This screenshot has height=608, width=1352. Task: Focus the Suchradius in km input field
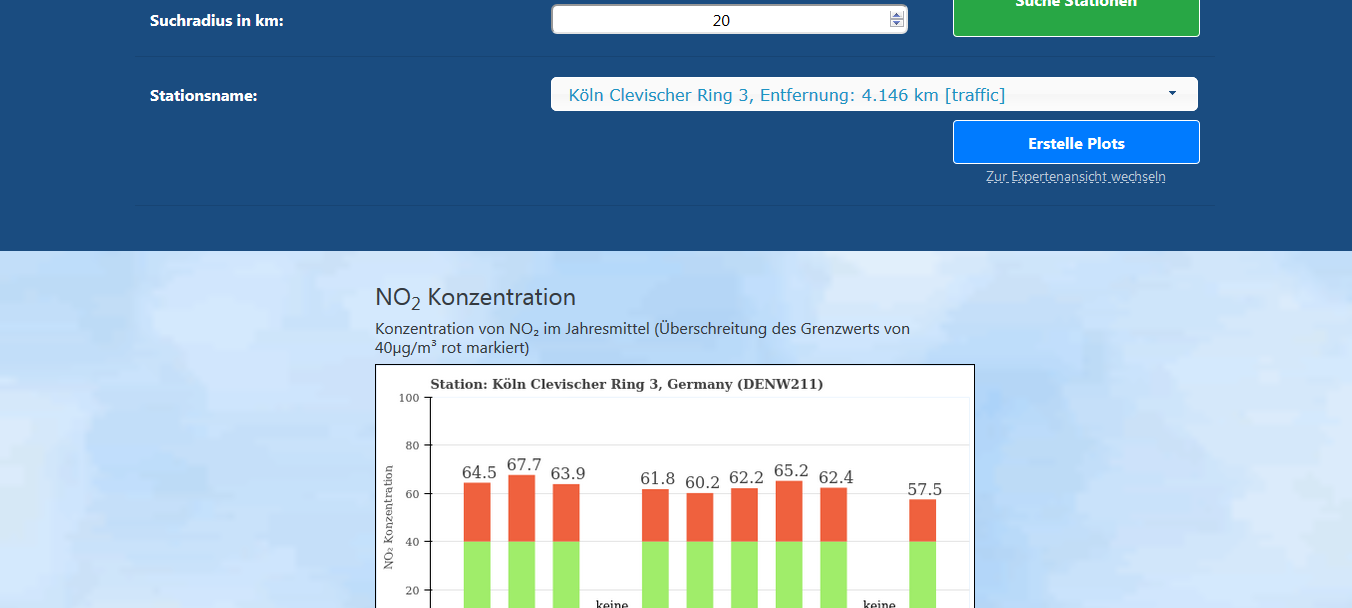pos(729,20)
